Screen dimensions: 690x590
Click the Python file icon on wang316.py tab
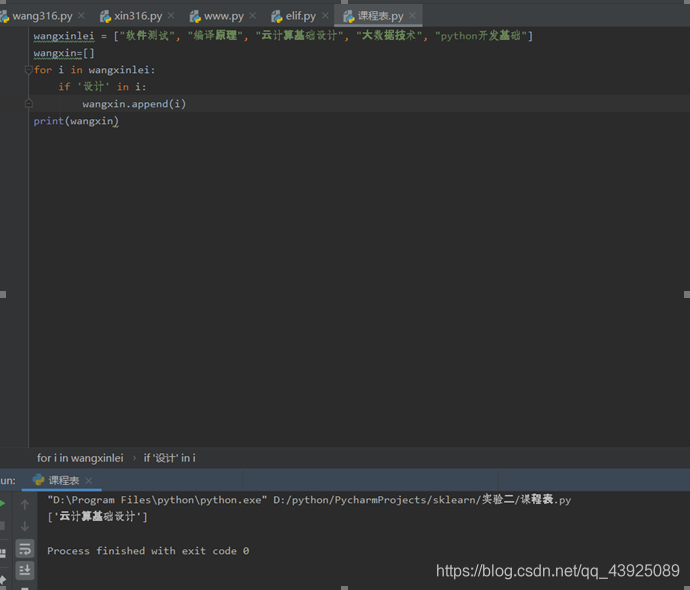coord(4,17)
